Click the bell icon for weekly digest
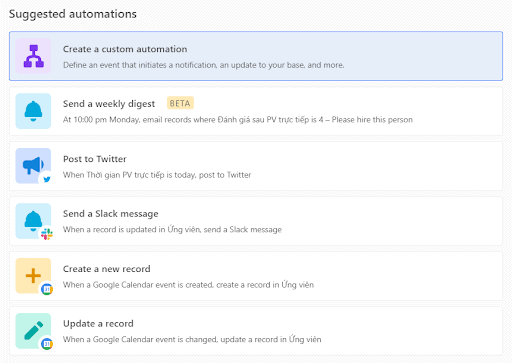This screenshot has width=512, height=363. (x=33, y=111)
